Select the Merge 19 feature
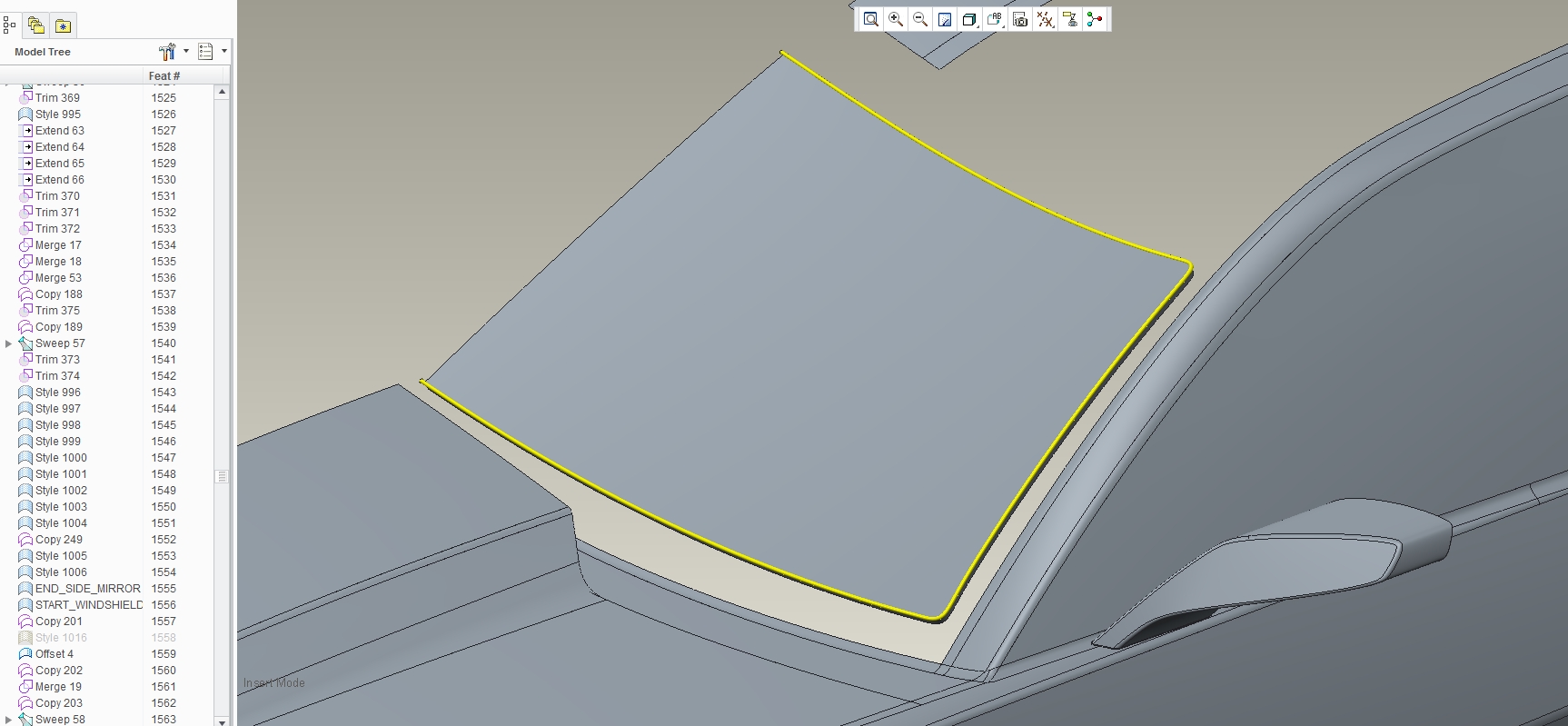Screen dimensions: 1568x726 (x=58, y=687)
